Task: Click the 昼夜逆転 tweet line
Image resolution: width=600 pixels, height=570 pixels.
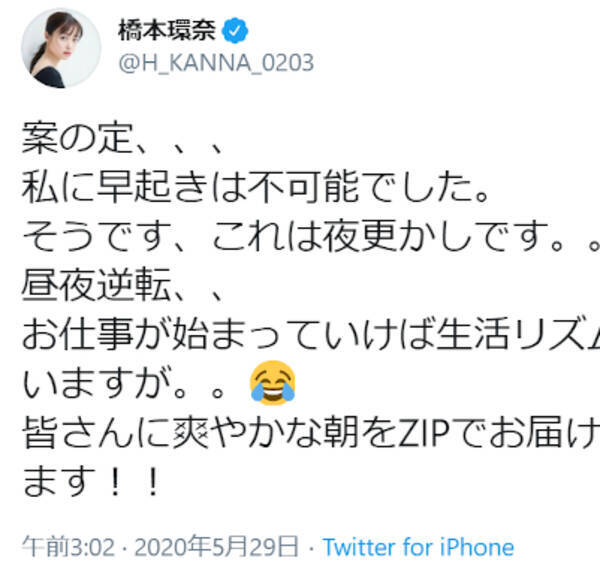Action: tap(122, 285)
